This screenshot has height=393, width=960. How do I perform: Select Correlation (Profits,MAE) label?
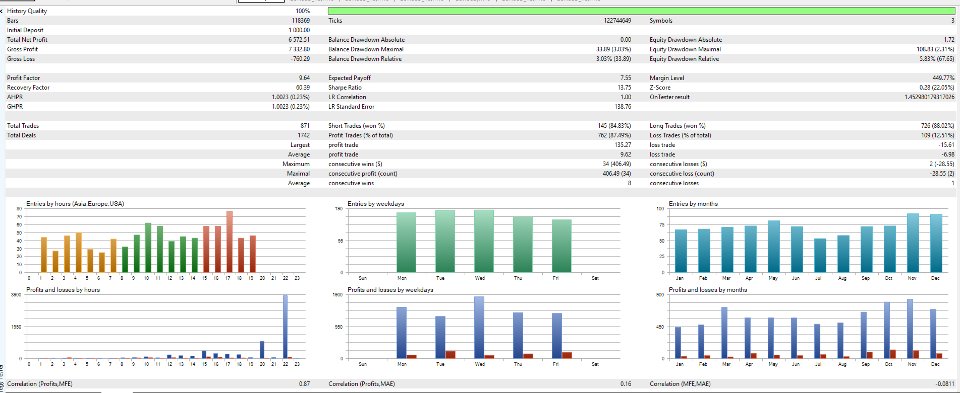coord(362,384)
